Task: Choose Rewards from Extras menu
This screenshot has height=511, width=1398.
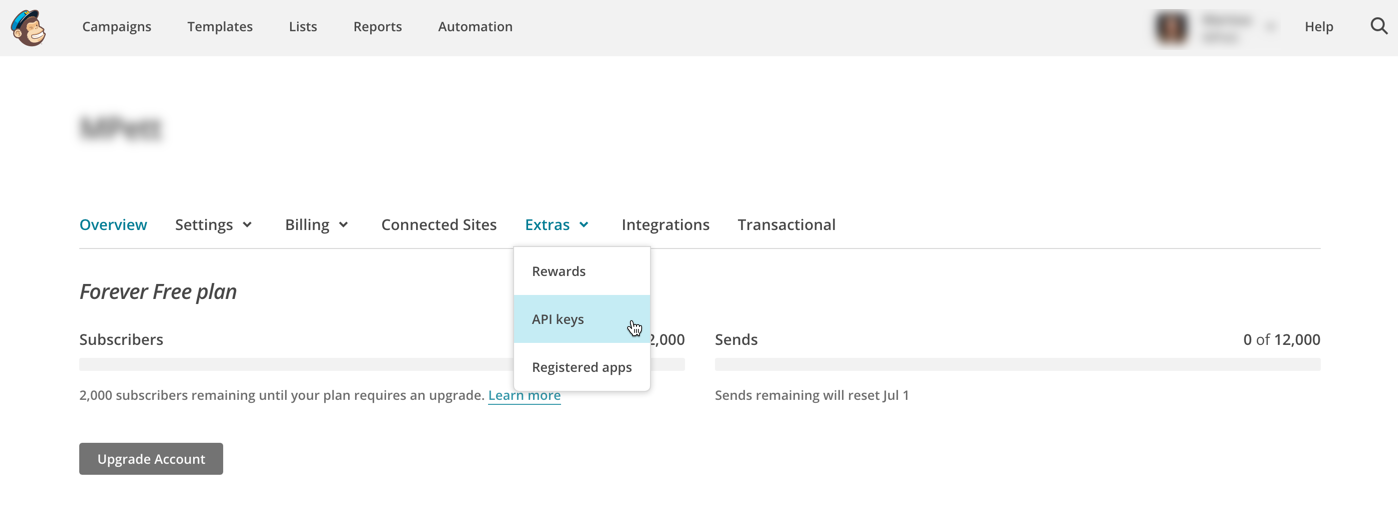Action: tap(582, 271)
